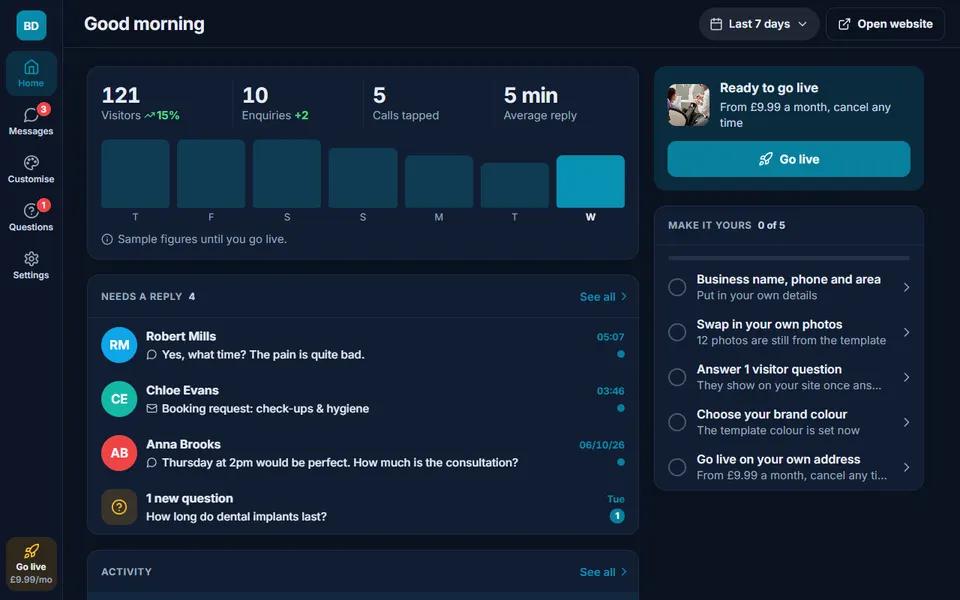Open the 1 new question row
Viewport: 960px width, 600px height.
point(362,507)
